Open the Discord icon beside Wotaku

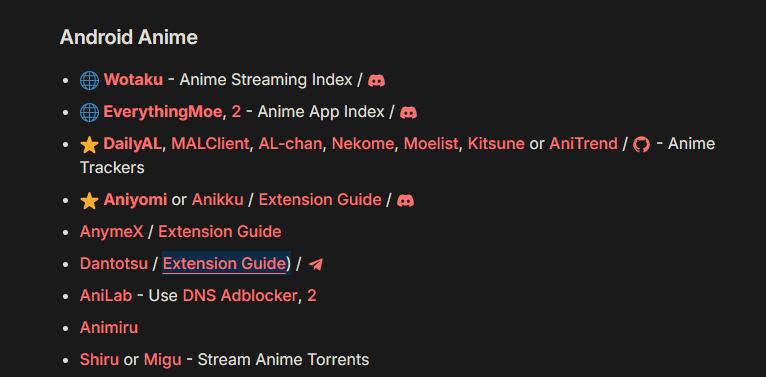(x=376, y=80)
